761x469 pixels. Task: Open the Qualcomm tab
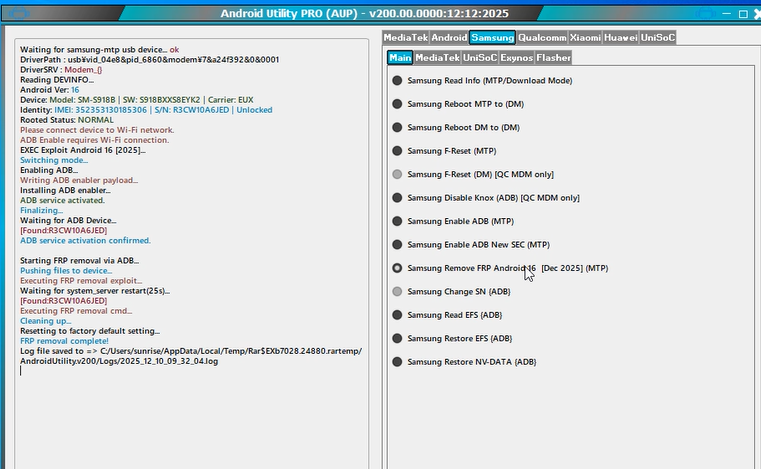(x=542, y=37)
